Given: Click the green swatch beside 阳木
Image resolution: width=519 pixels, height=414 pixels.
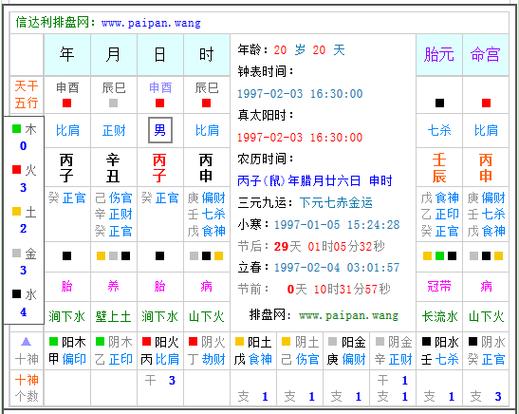Looking at the screenshot, I should click(x=53, y=342).
